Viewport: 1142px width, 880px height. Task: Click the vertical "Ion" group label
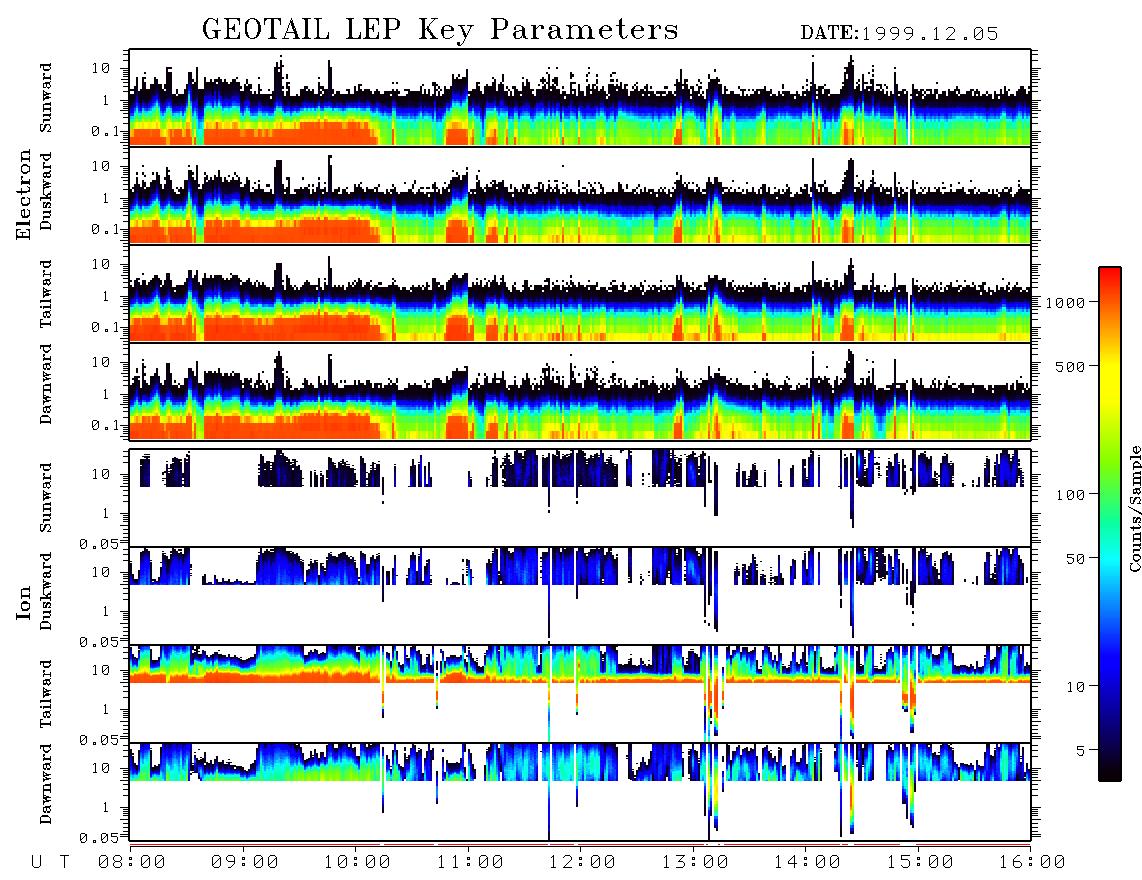(x=23, y=602)
